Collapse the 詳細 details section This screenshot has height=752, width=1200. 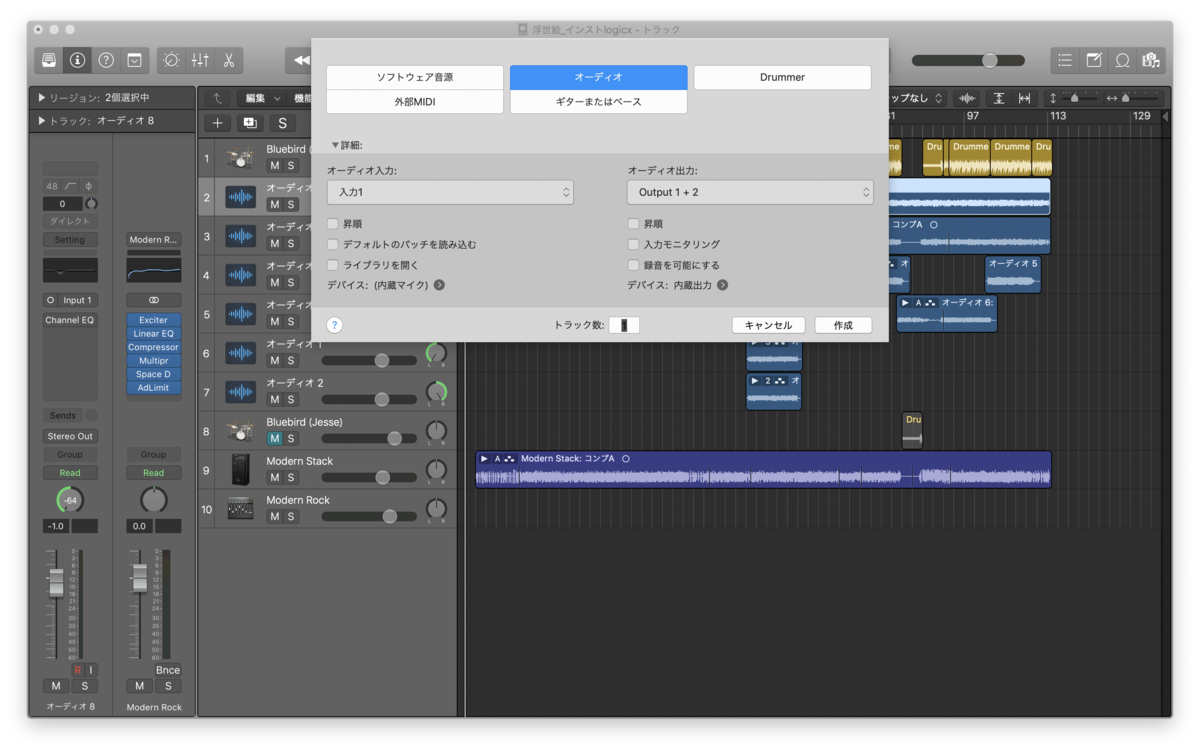[335, 146]
